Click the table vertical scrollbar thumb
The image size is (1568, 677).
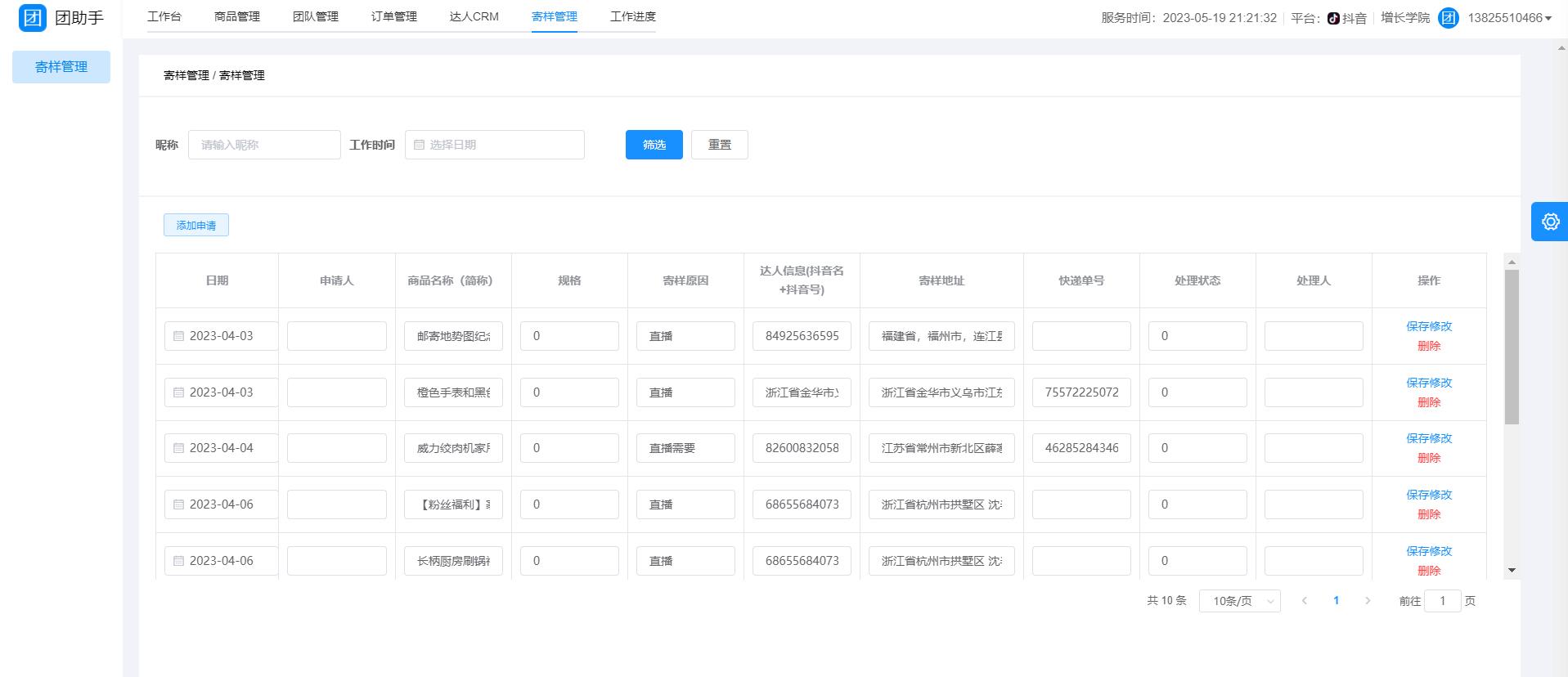pos(1512,347)
